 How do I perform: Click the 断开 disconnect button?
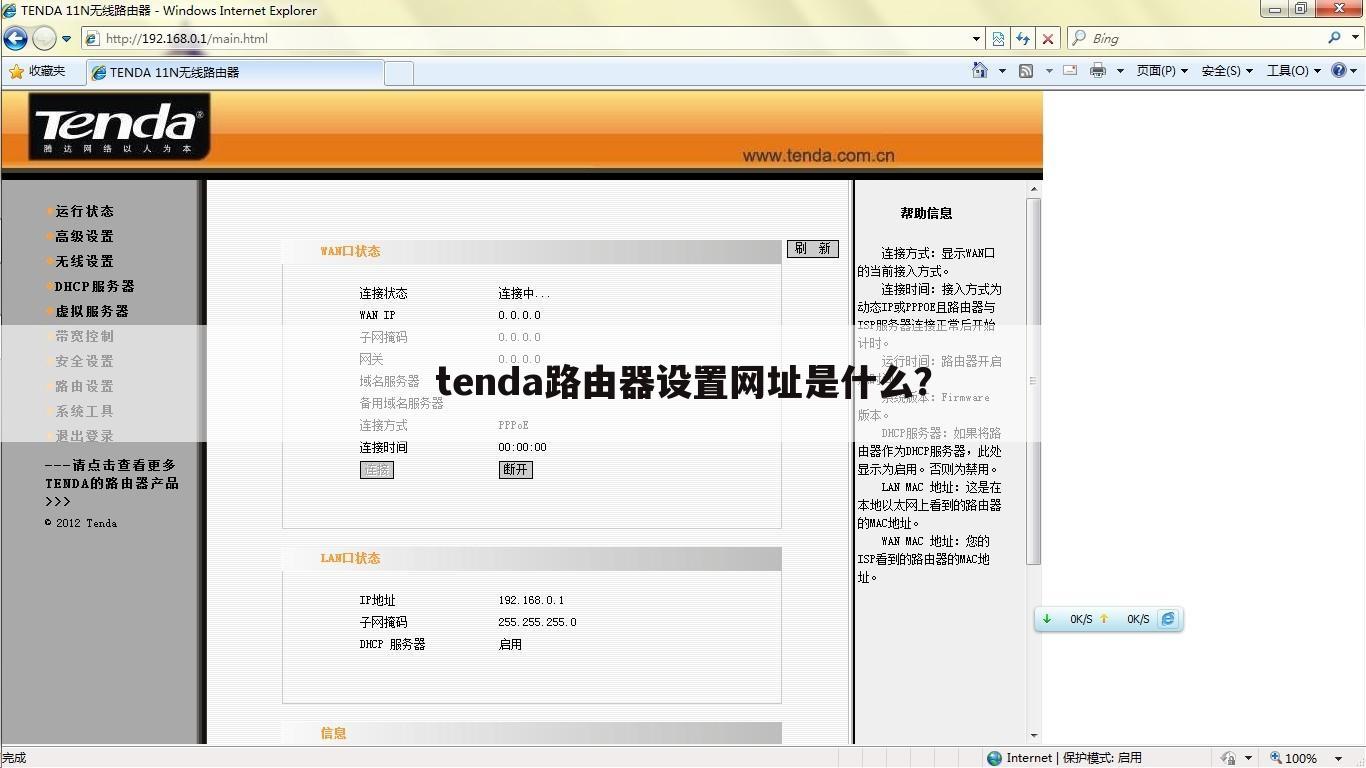coord(516,470)
